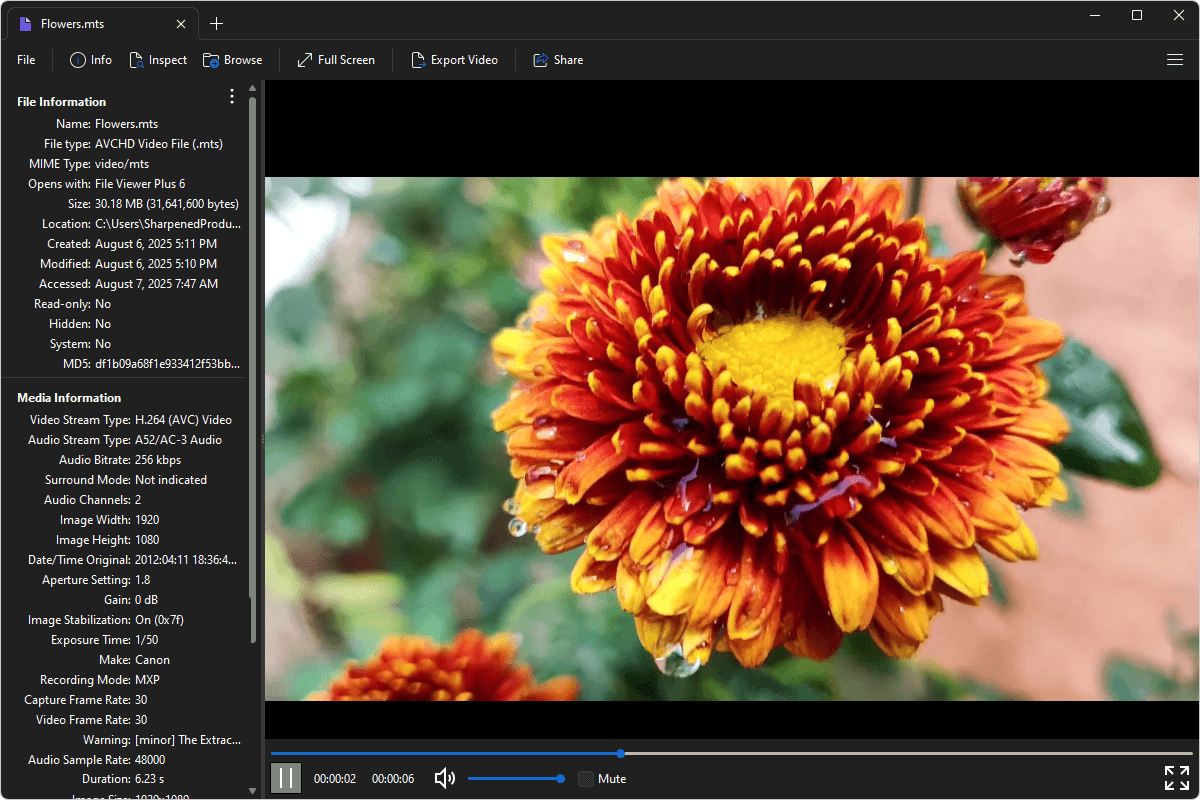Maximize the application window
The width and height of the screenshot is (1200, 800).
[x=1137, y=15]
